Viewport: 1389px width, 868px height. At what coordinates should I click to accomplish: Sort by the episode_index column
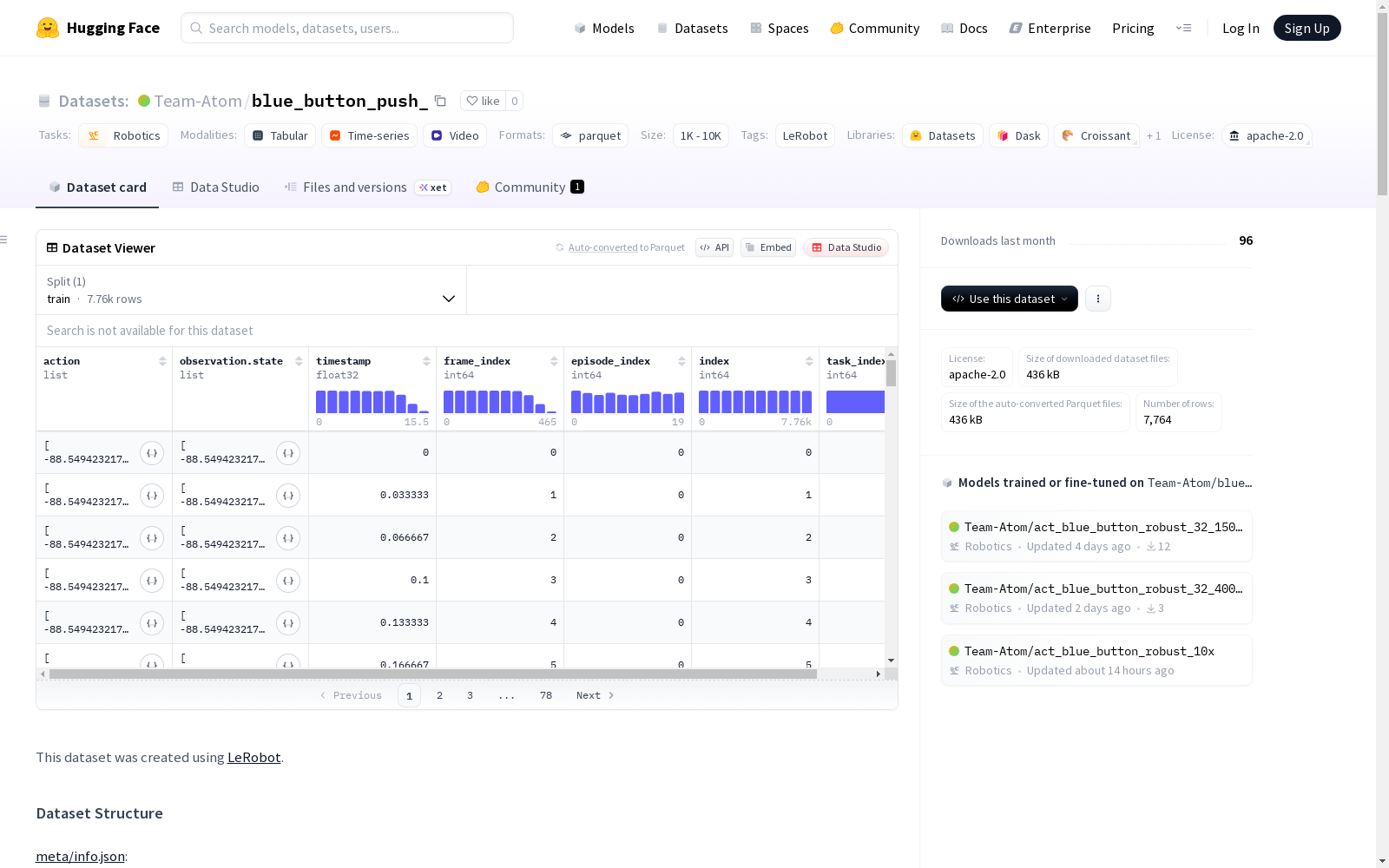[681, 361]
